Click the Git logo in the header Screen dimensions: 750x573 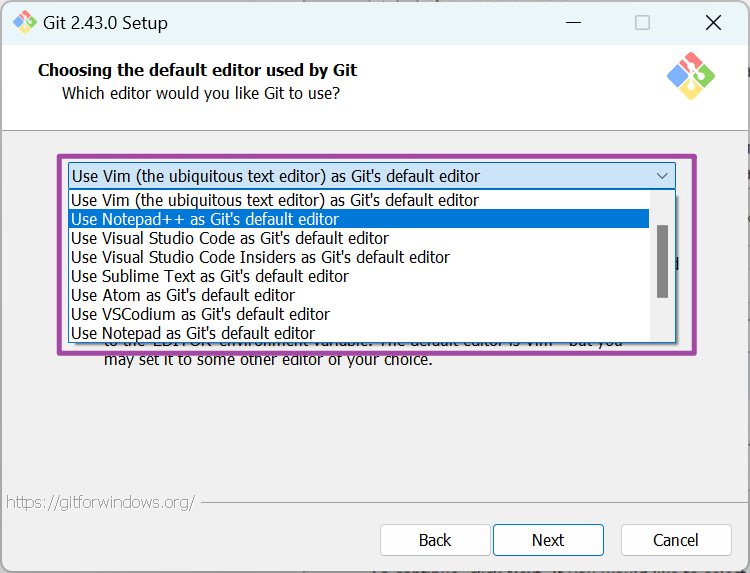tap(691, 76)
